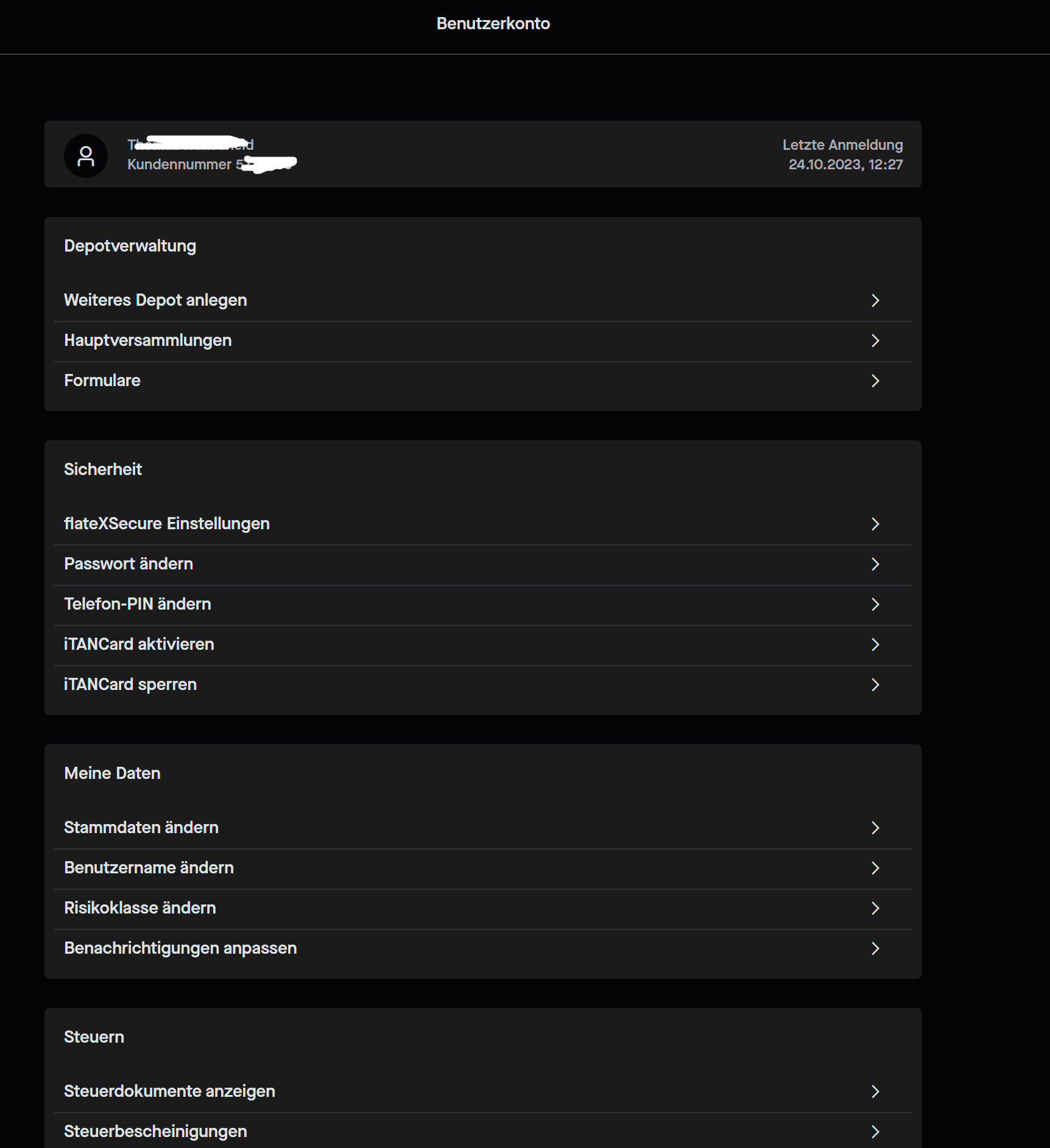This screenshot has width=1050, height=1148.
Task: Click chevron in Hauptversammlungen row
Action: [x=875, y=340]
